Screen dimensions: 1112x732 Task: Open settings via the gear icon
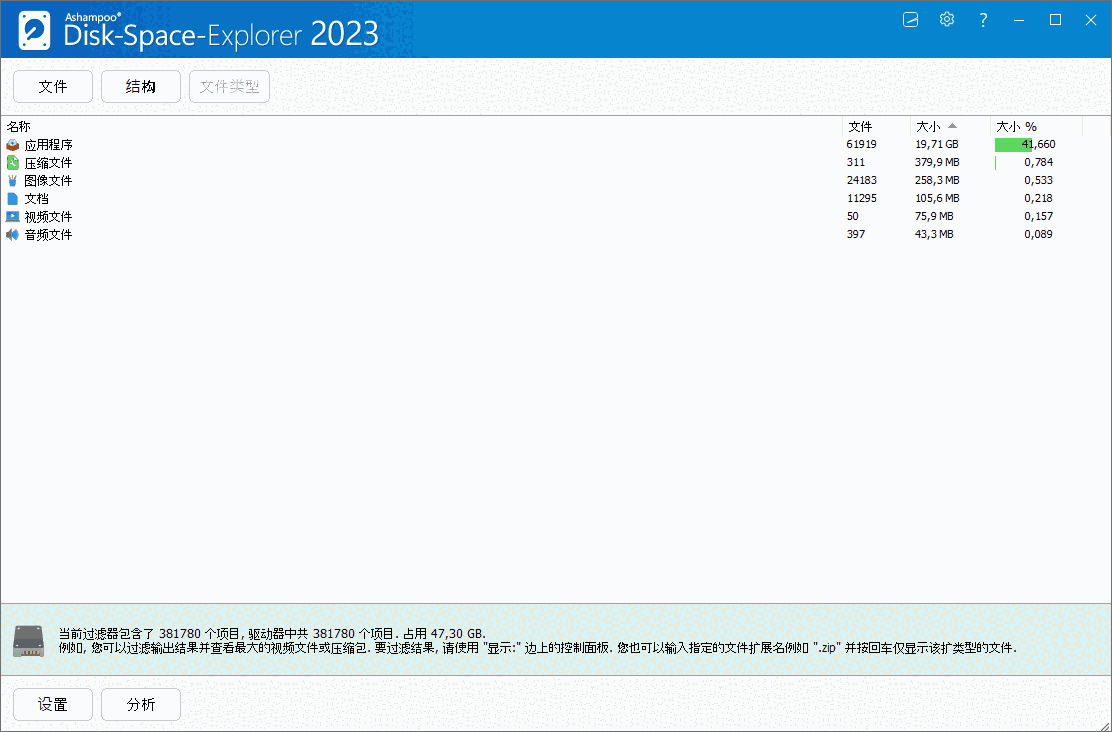(x=946, y=19)
